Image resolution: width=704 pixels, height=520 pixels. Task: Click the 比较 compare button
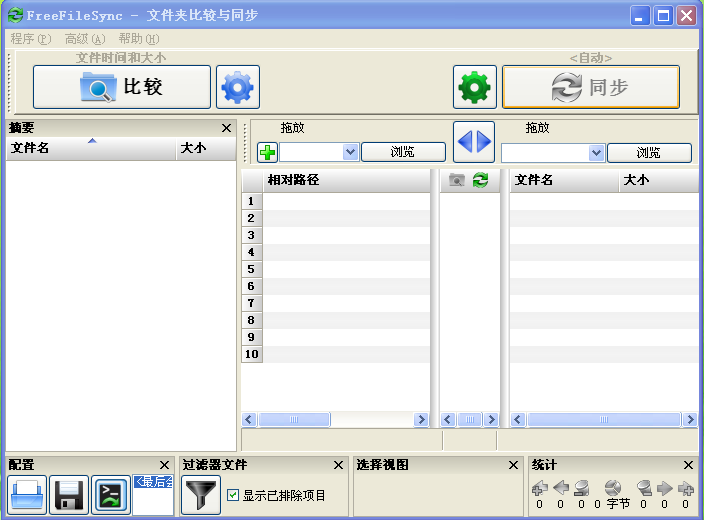[x=122, y=87]
